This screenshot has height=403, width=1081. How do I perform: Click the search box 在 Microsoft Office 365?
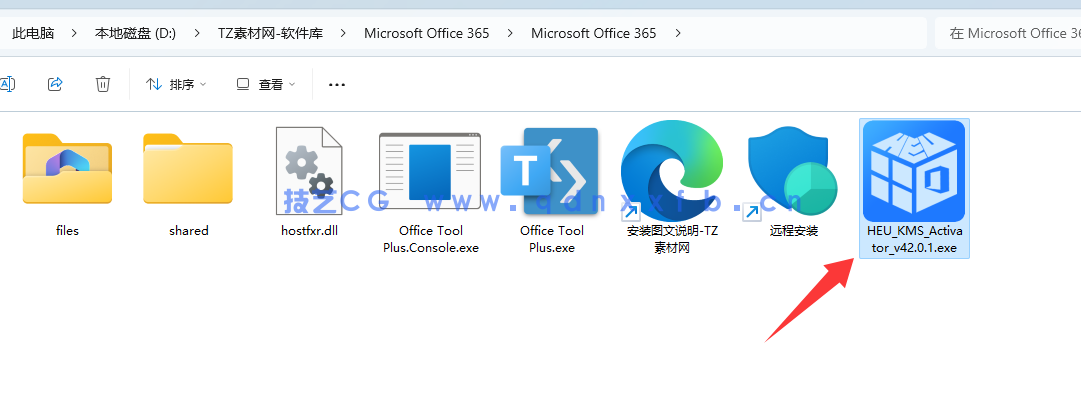point(1008,33)
